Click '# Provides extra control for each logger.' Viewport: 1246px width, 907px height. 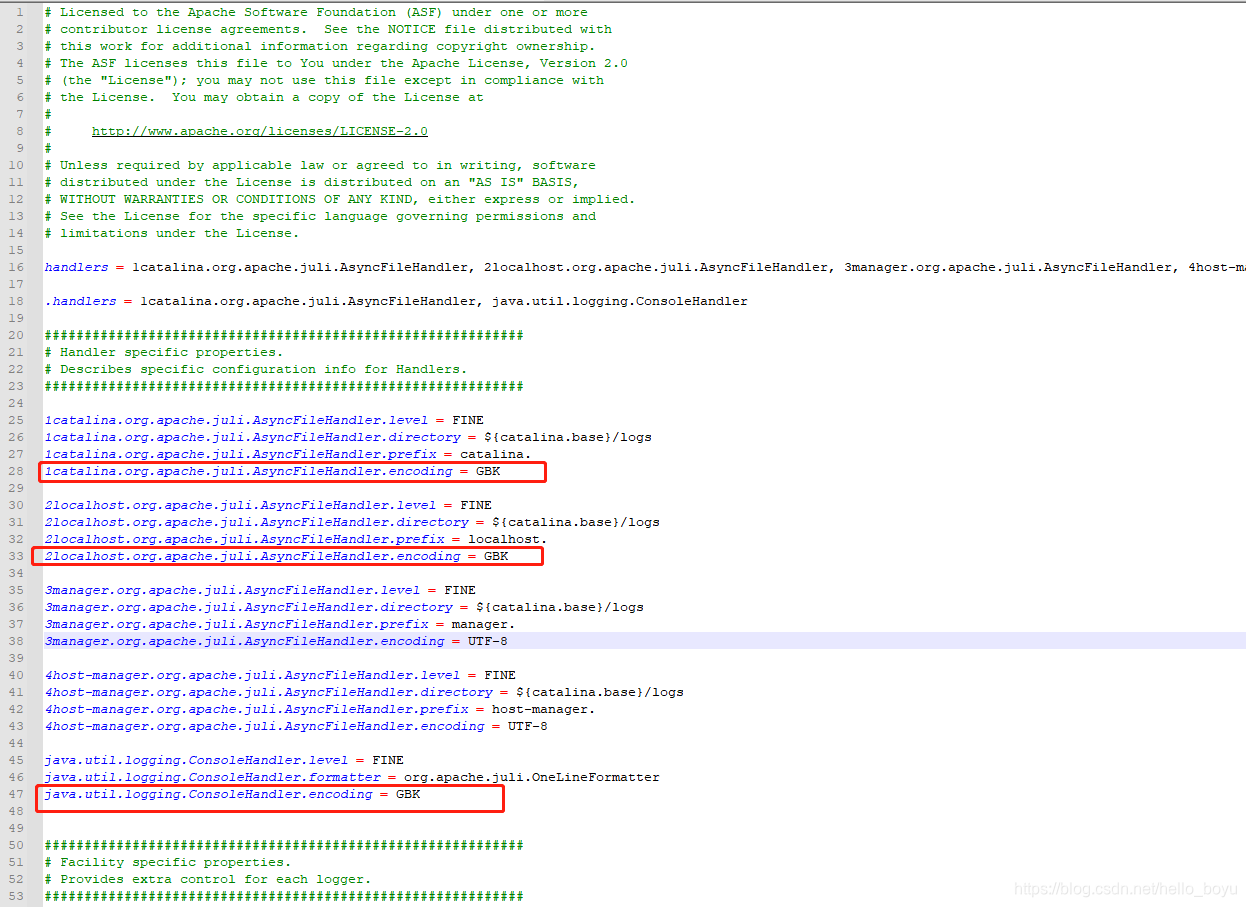[x=208, y=879]
